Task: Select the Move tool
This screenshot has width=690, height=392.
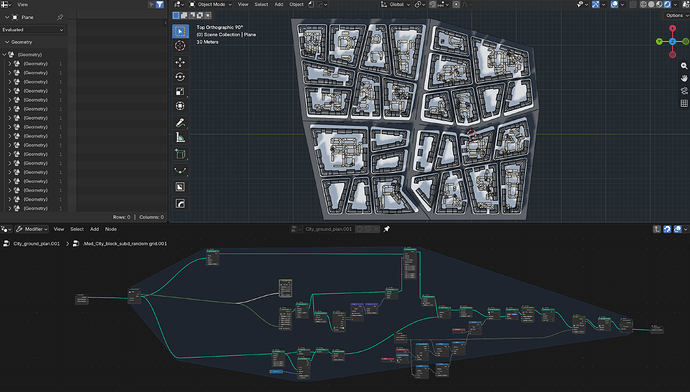Action: pyautogui.click(x=180, y=62)
